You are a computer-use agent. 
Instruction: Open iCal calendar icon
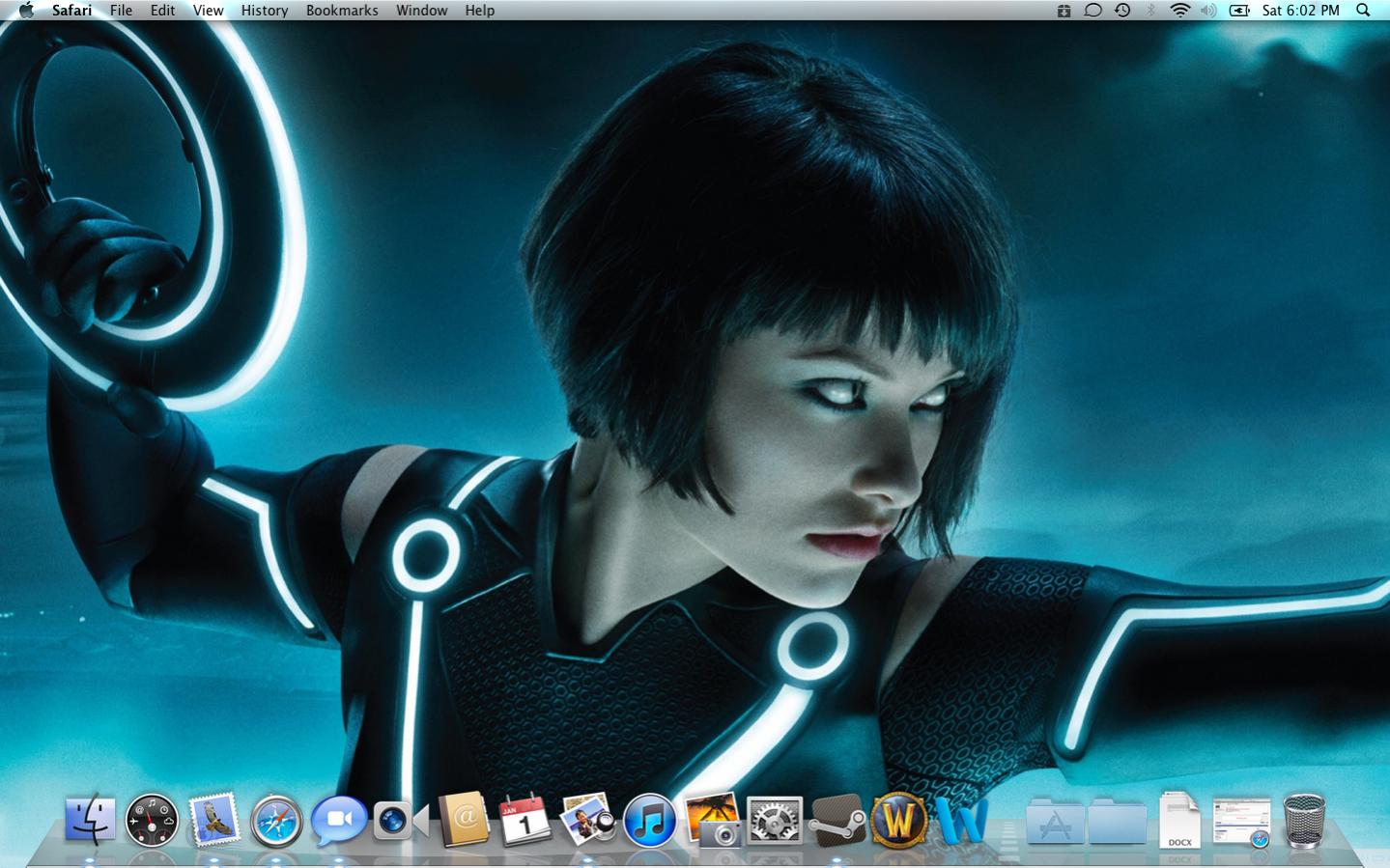tap(525, 821)
